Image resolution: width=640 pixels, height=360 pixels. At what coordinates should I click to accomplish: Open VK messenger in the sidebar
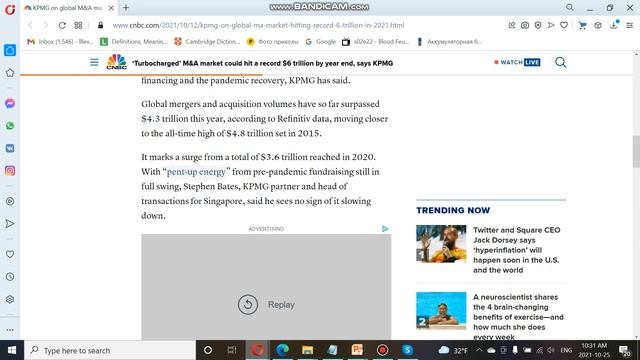coord(10,148)
